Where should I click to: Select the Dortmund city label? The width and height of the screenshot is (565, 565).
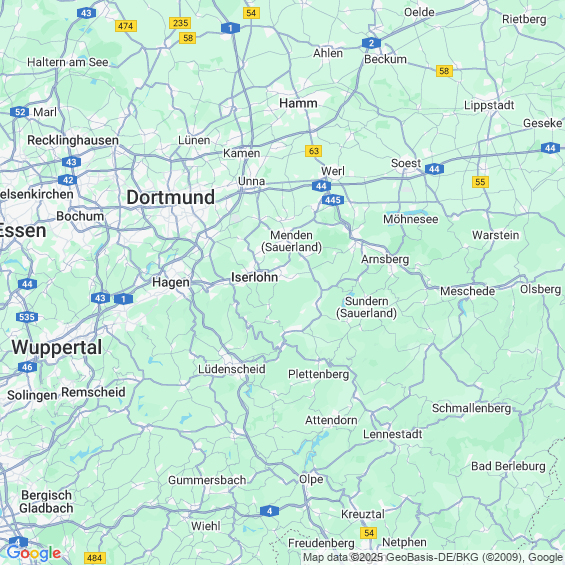point(170,197)
